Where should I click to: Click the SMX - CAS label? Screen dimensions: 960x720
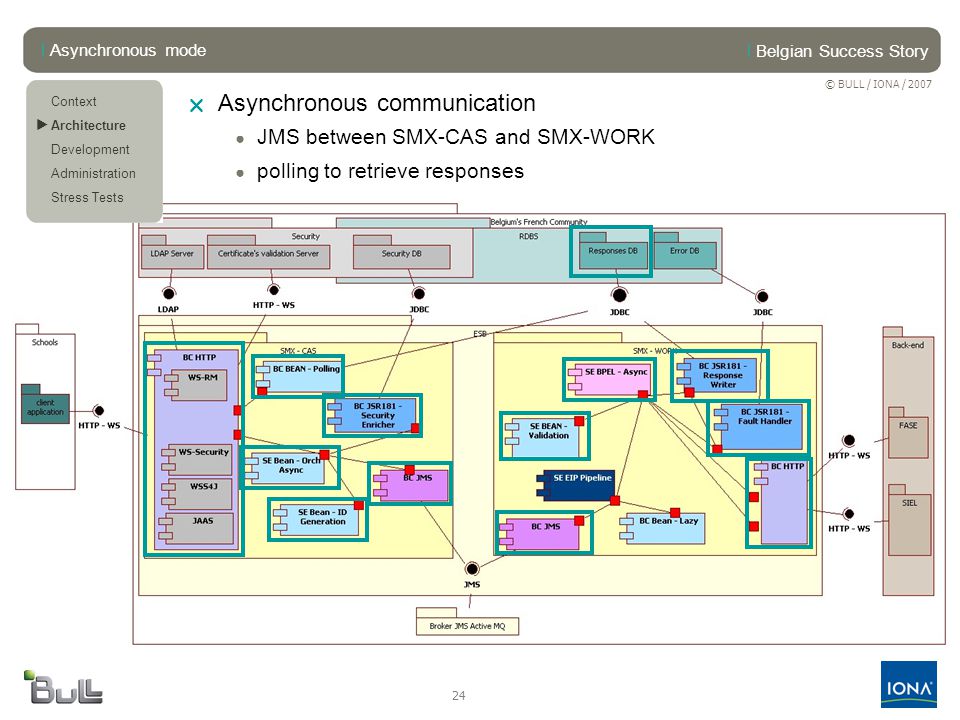pyautogui.click(x=298, y=351)
